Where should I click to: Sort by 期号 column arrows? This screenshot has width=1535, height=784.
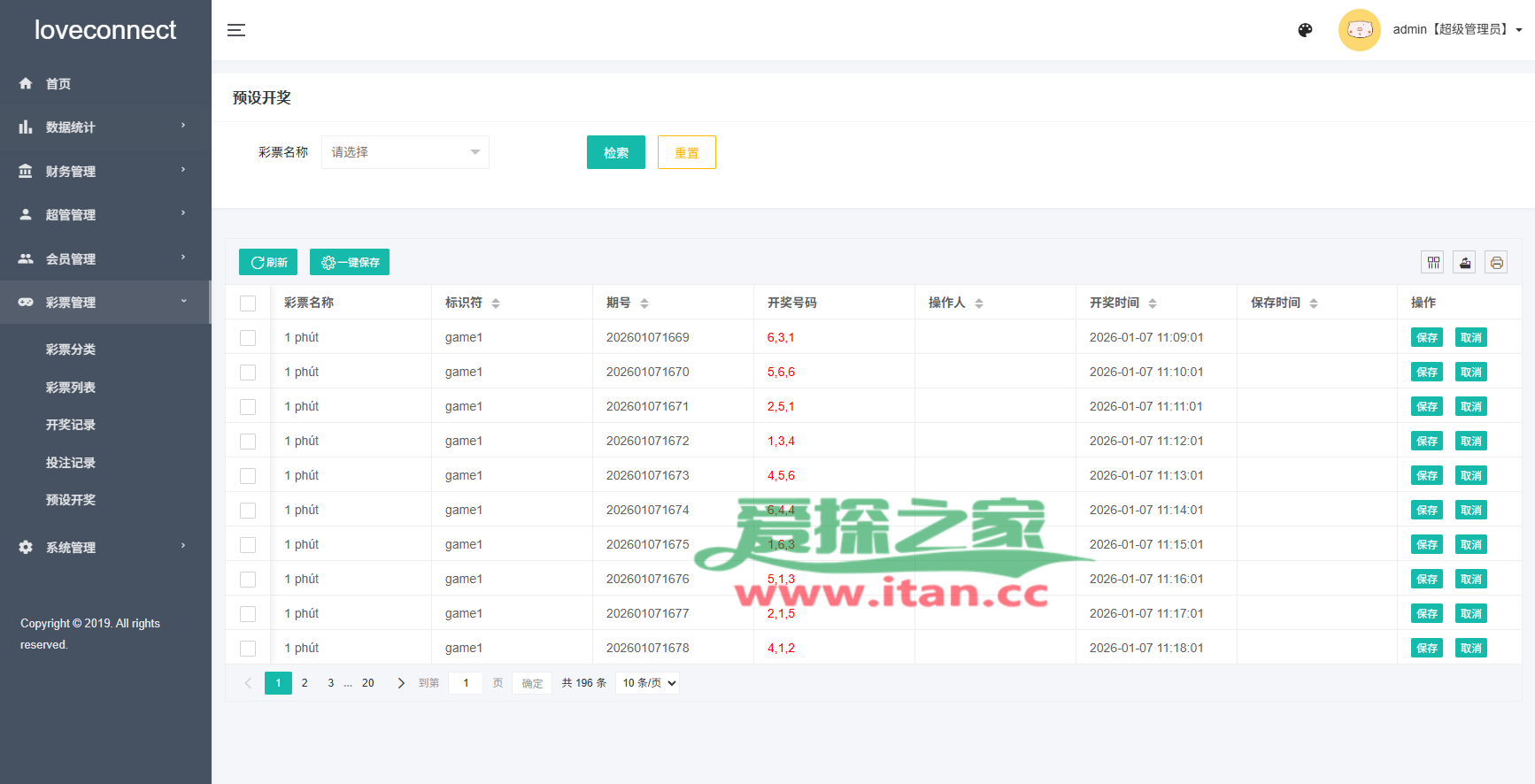coord(644,304)
